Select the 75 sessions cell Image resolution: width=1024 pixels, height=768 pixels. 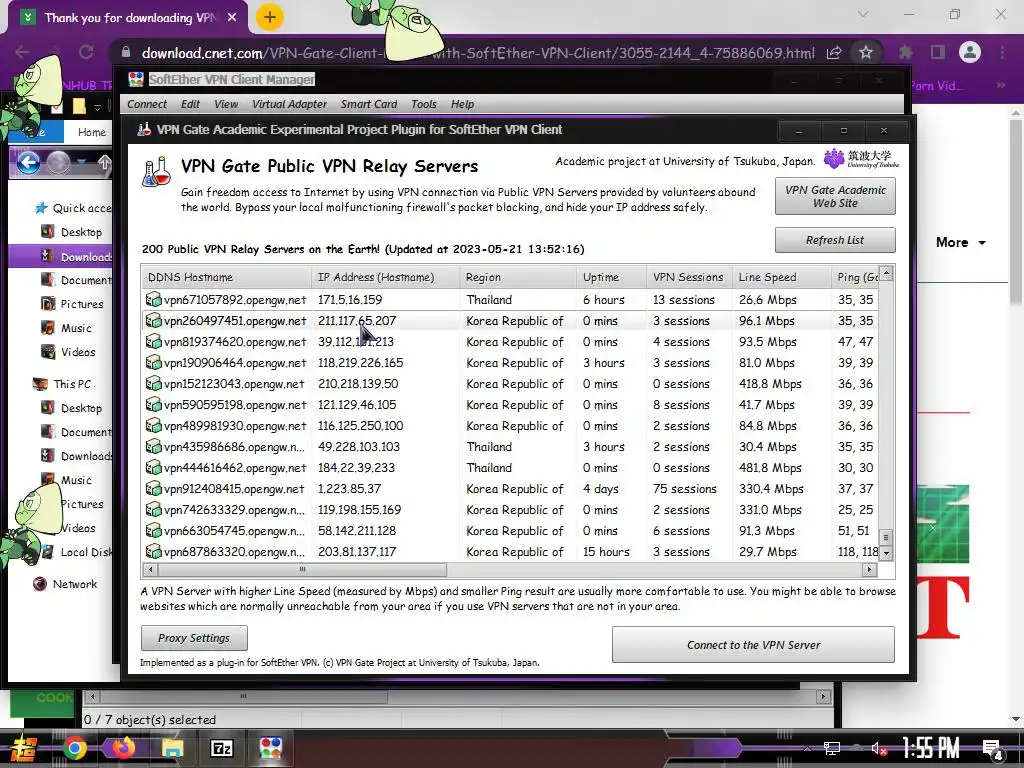coord(684,488)
